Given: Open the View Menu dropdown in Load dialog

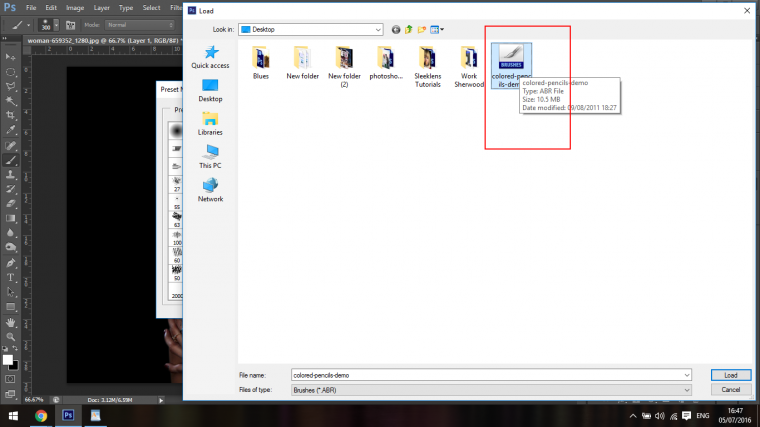Looking at the screenshot, I should click(437, 30).
